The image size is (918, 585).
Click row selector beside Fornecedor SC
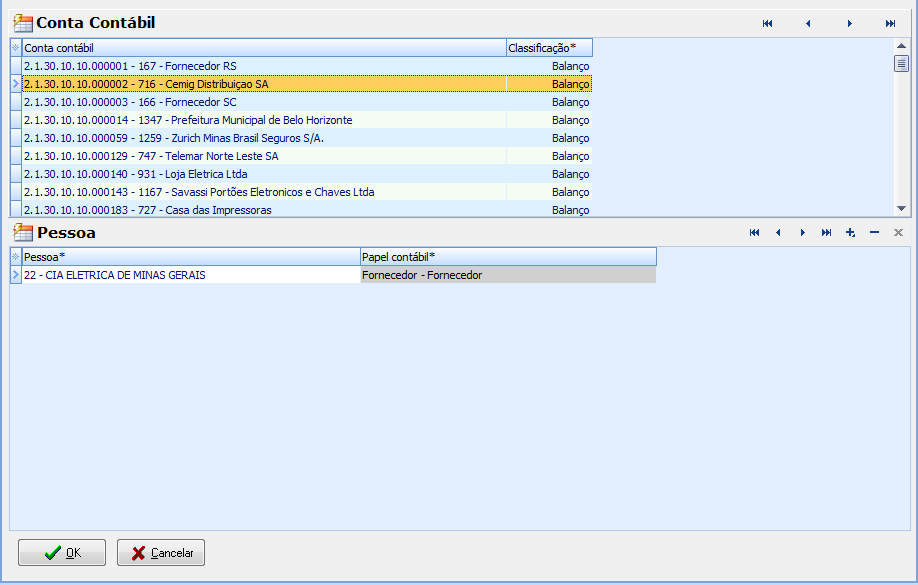pos(16,102)
